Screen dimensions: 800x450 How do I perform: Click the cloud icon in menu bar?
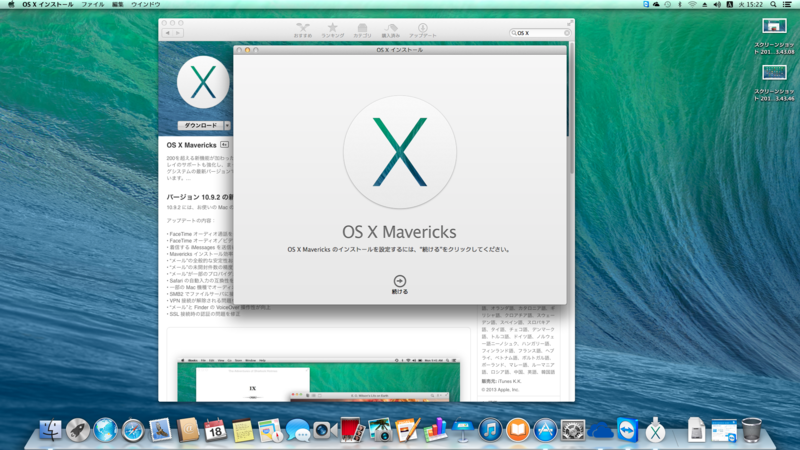(x=656, y=4)
